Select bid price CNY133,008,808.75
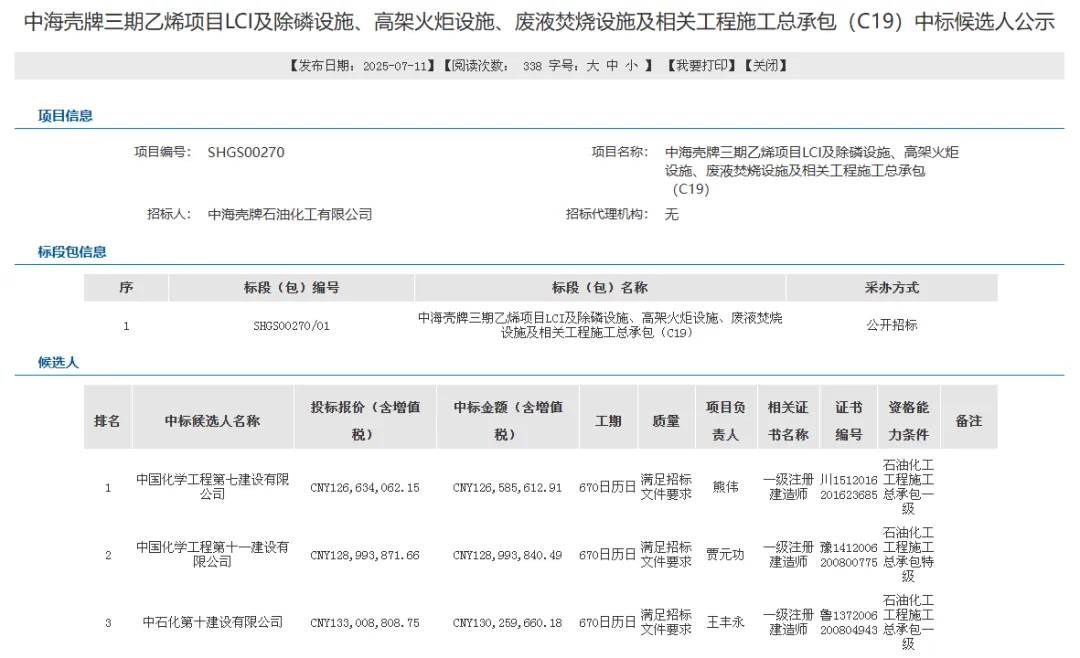Image resolution: width=1080 pixels, height=658 pixels. tap(365, 623)
